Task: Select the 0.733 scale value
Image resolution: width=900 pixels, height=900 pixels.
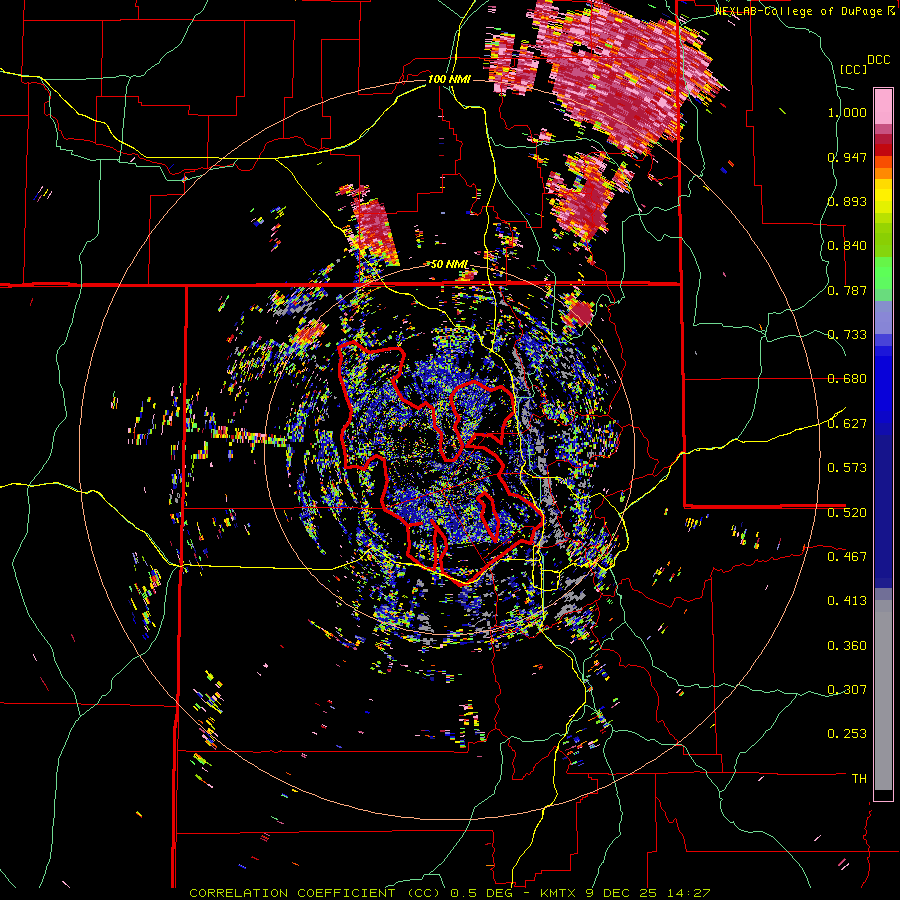Action: click(847, 335)
